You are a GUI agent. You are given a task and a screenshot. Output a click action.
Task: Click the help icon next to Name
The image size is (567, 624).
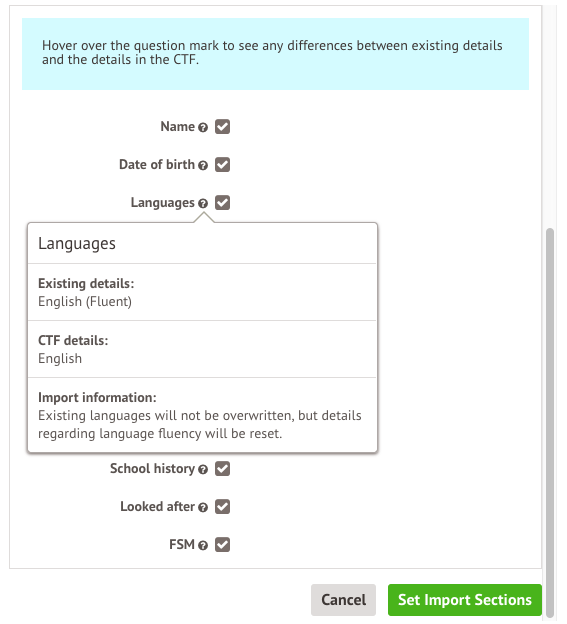coord(203,128)
